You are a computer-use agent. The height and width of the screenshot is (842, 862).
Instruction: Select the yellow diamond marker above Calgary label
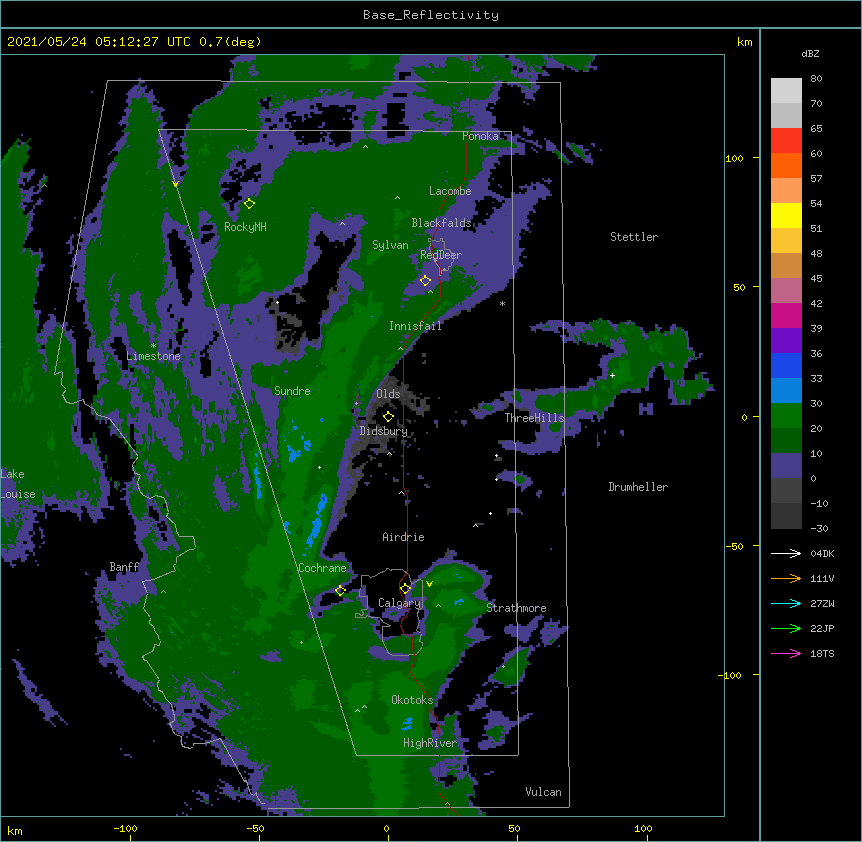405,588
